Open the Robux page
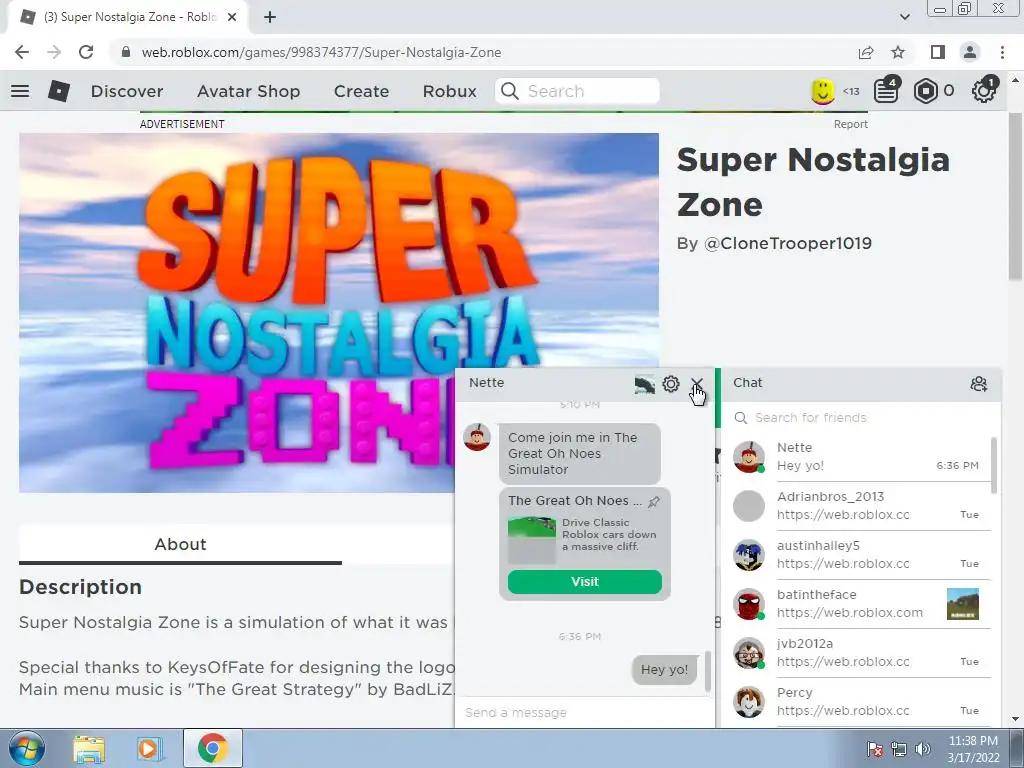Screen dimensions: 1024x768 [449, 91]
